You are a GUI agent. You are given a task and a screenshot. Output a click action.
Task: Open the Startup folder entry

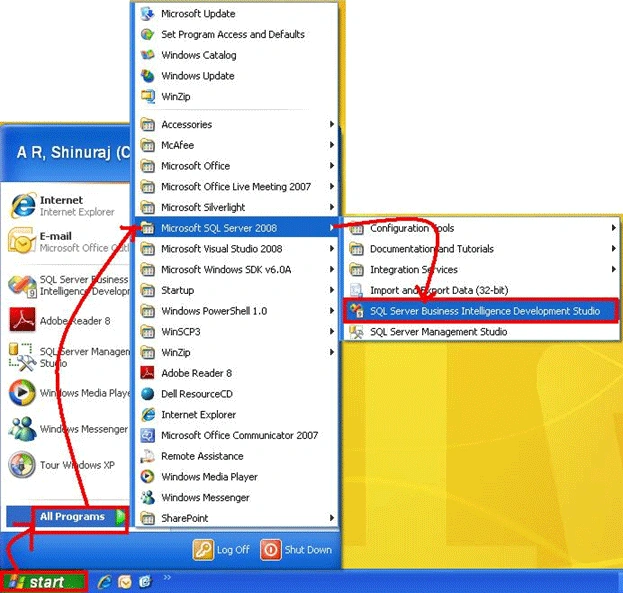coord(237,290)
